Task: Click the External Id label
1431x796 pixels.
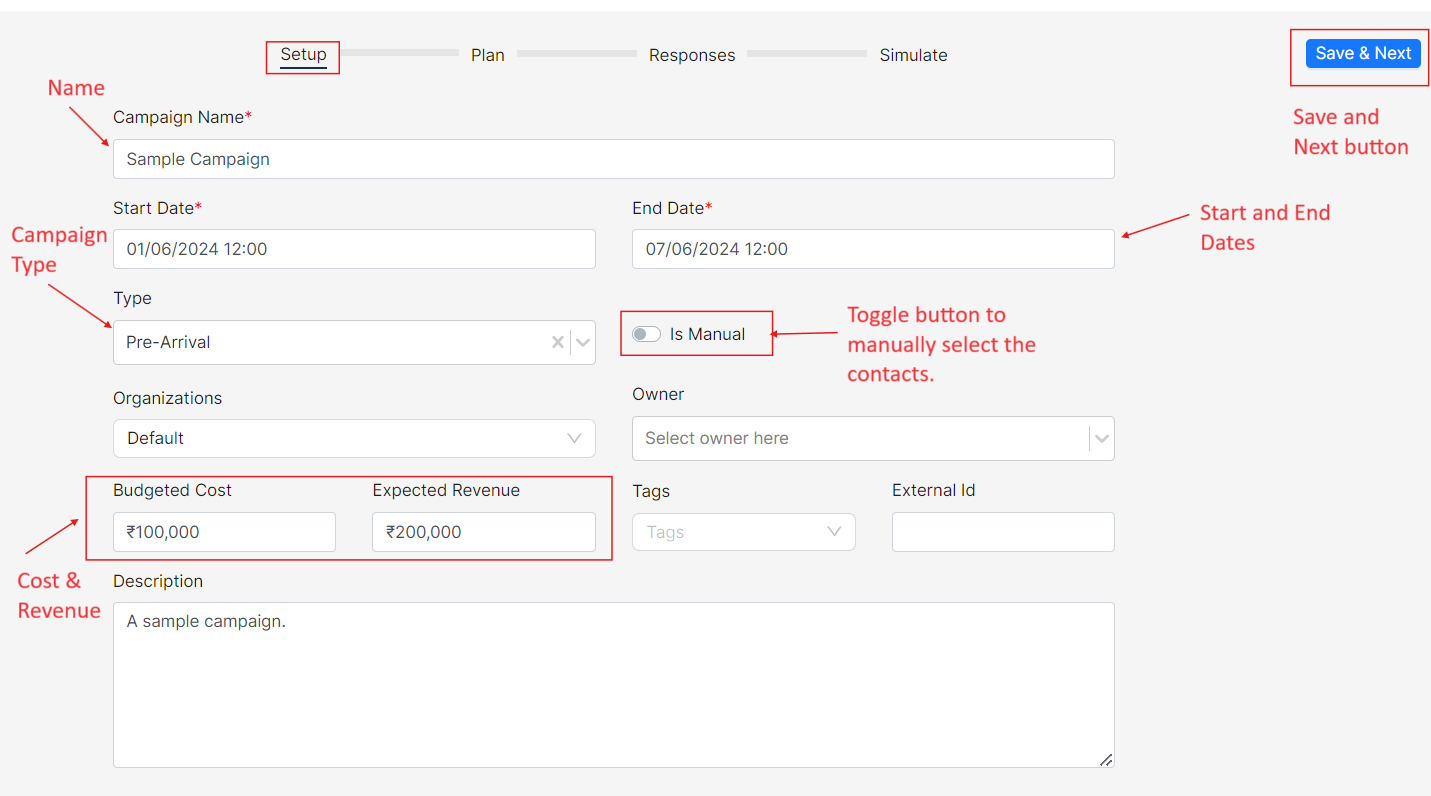Action: pos(933,490)
